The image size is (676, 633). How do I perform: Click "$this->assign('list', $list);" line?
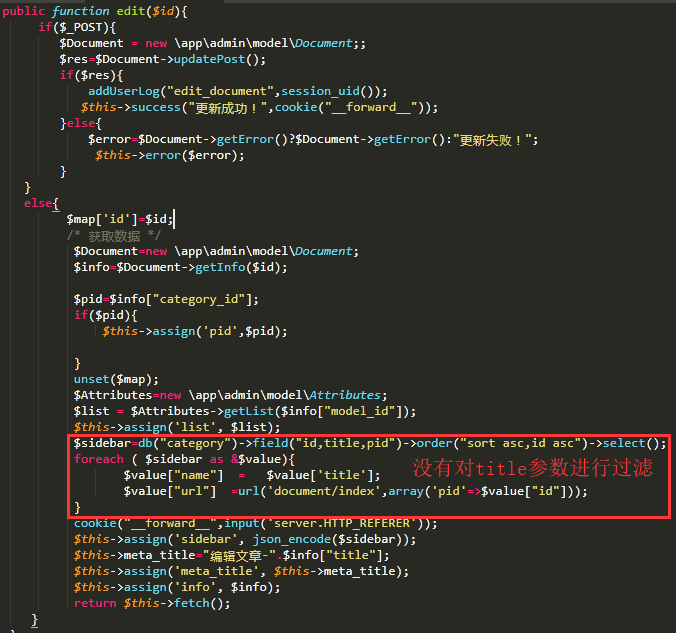(x=177, y=427)
